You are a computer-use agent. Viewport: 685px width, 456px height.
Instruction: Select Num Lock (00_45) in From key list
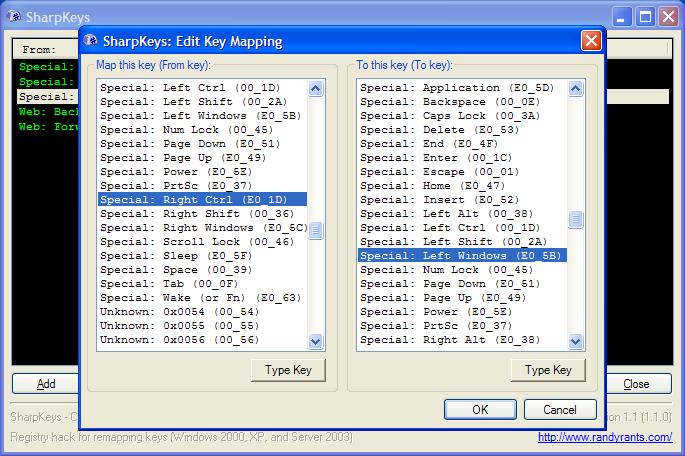tap(202, 130)
